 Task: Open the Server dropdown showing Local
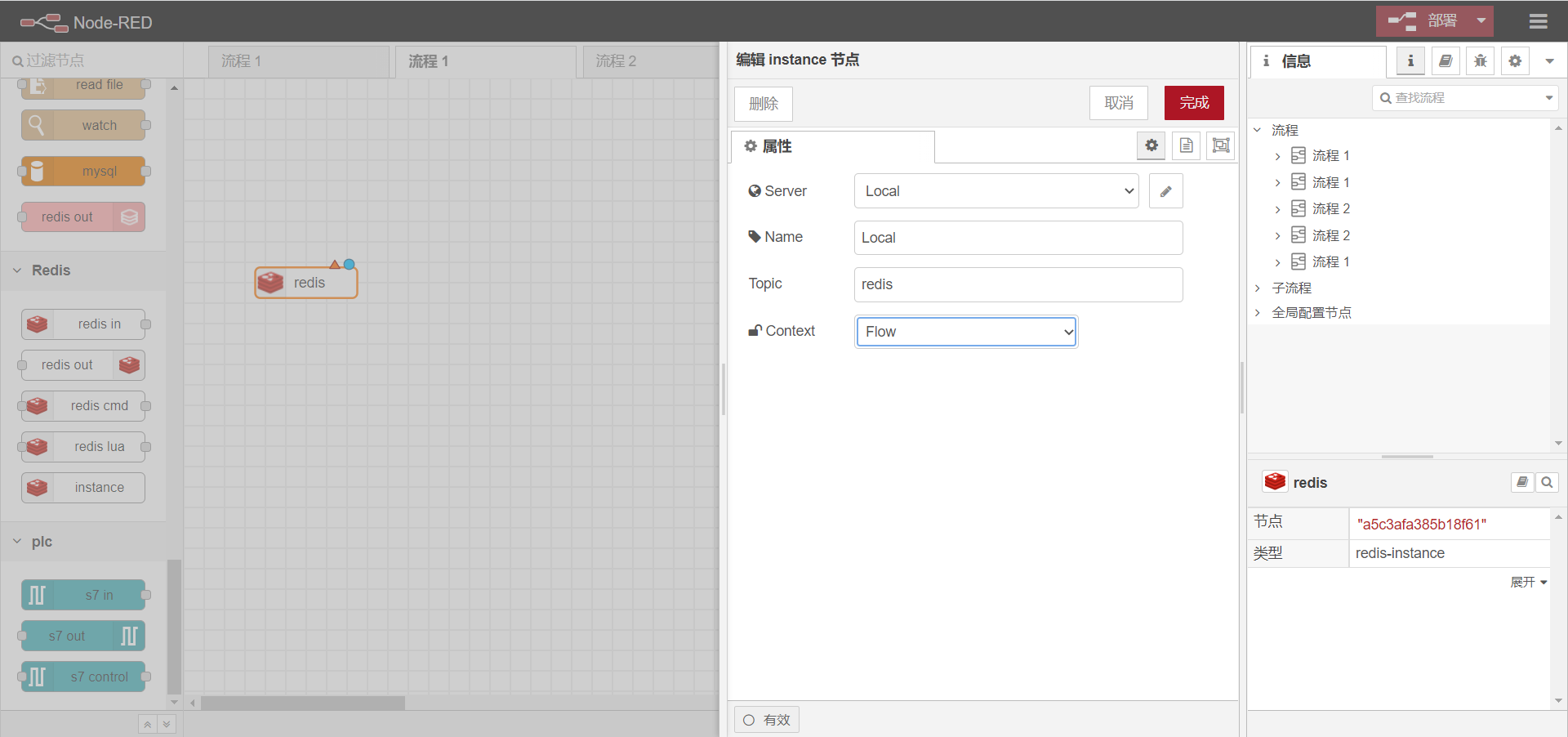(x=995, y=190)
